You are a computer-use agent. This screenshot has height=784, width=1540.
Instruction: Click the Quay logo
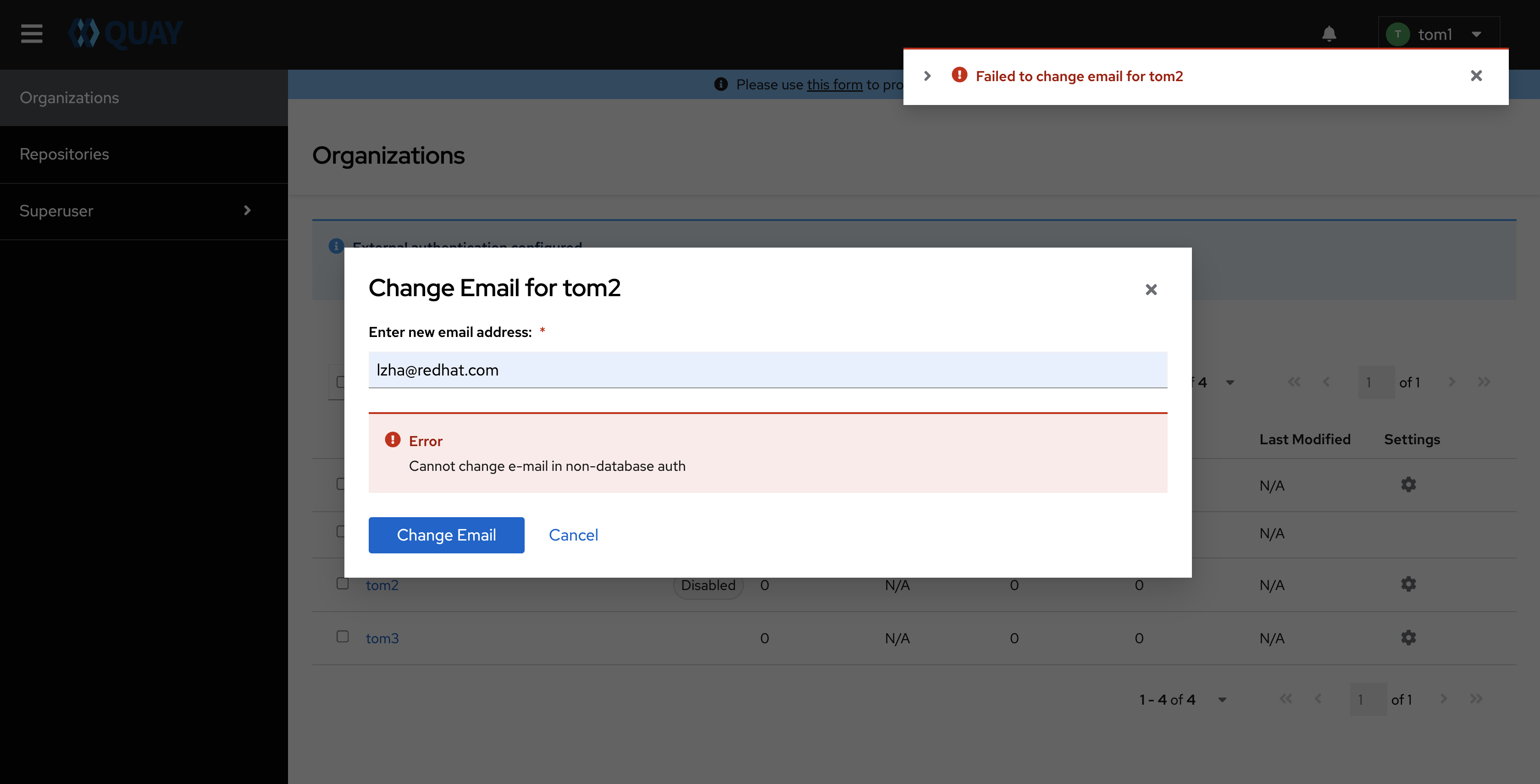(x=126, y=33)
